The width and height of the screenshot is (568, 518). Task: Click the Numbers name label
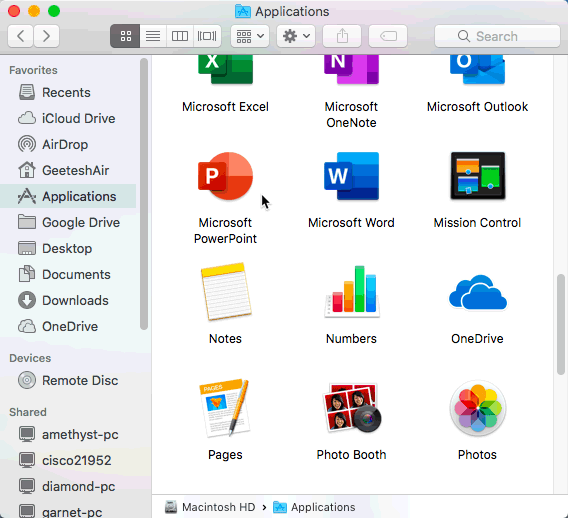pos(351,339)
